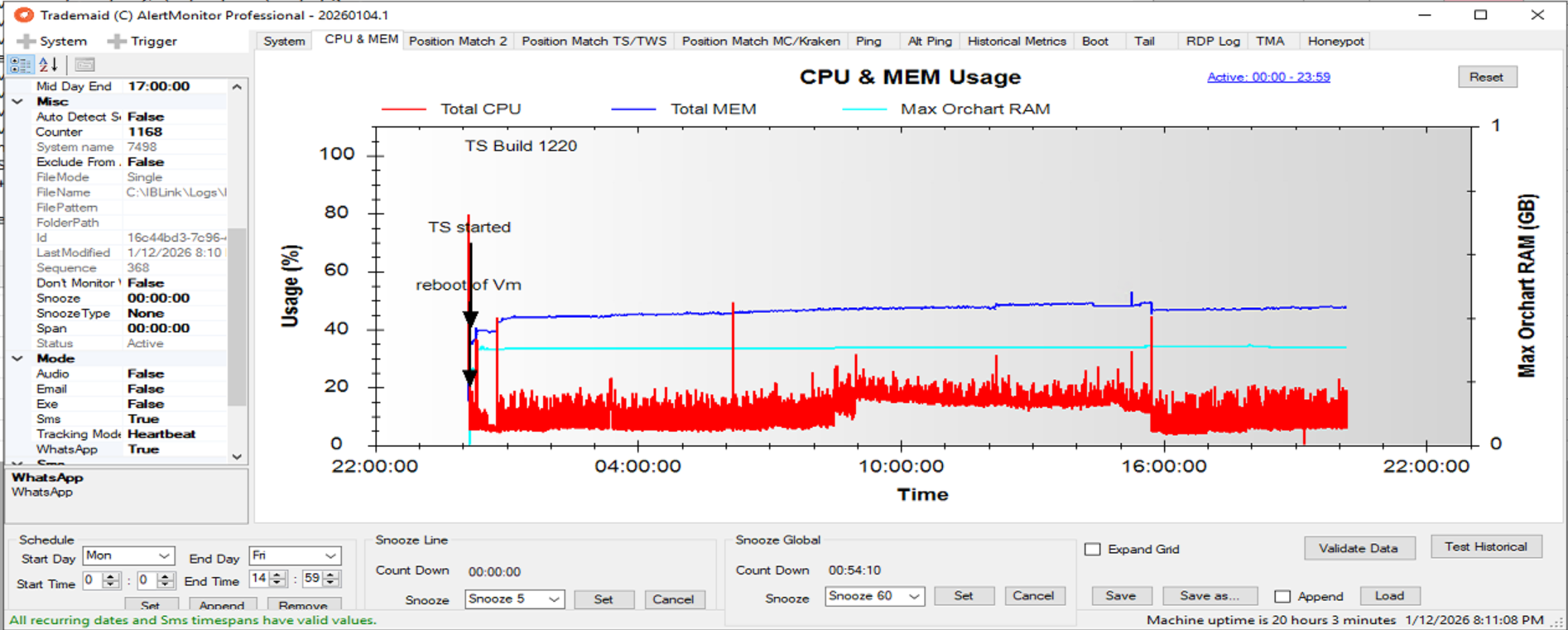Viewport: 1568px width, 630px height.
Task: Open the Start Day dropdown
Action: pos(164,555)
